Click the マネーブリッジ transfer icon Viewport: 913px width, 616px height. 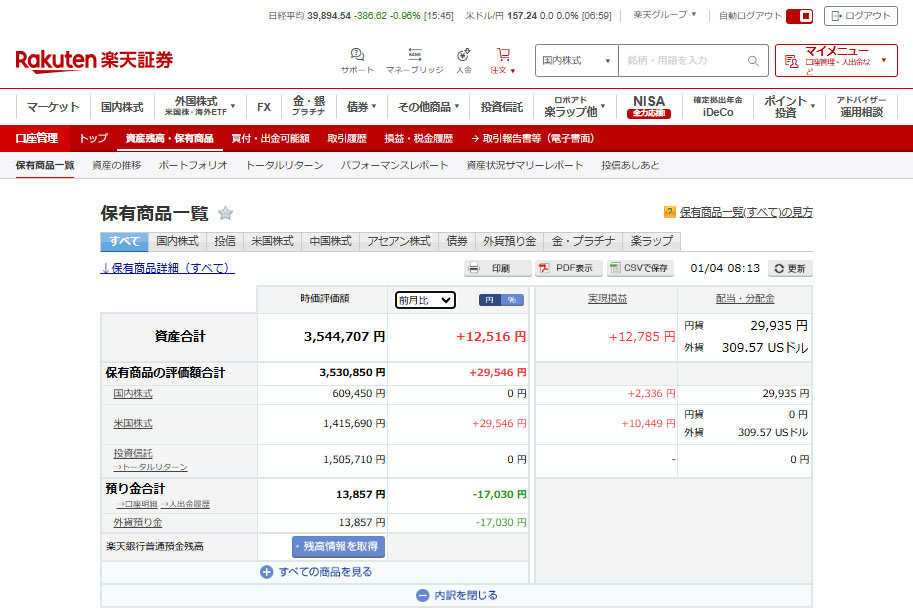click(414, 56)
